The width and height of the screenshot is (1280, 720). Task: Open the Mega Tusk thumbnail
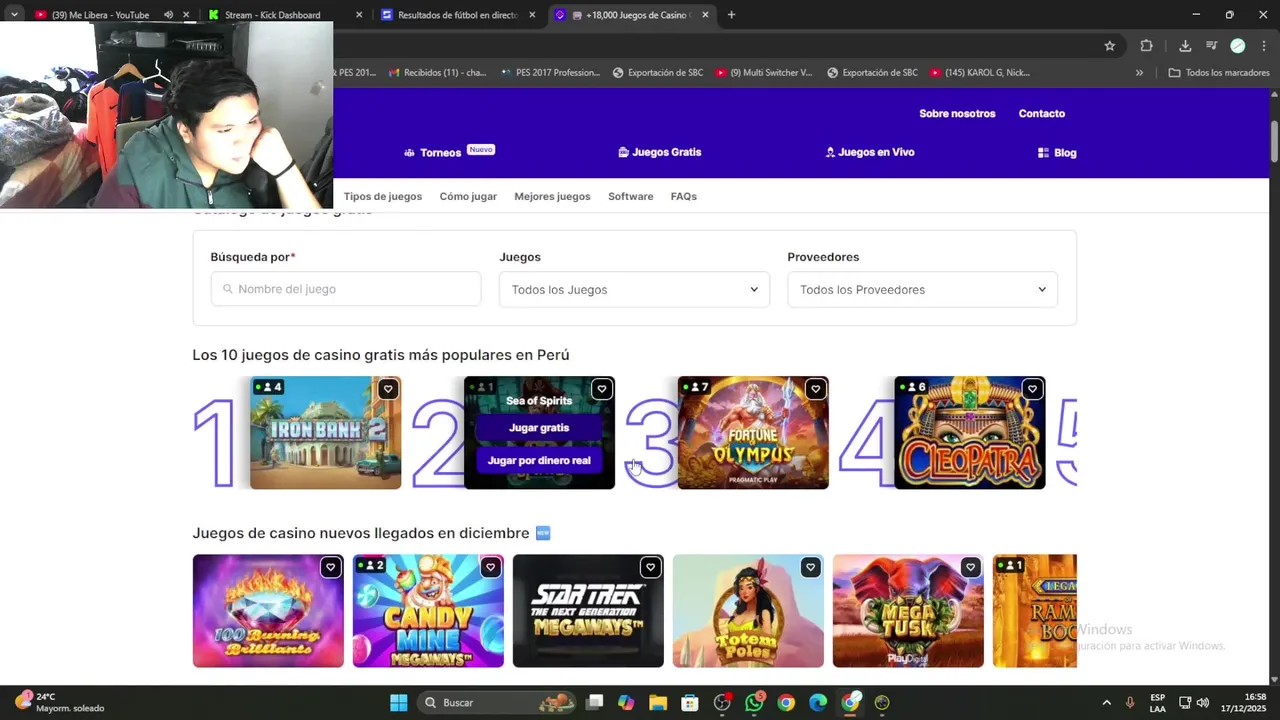[908, 611]
